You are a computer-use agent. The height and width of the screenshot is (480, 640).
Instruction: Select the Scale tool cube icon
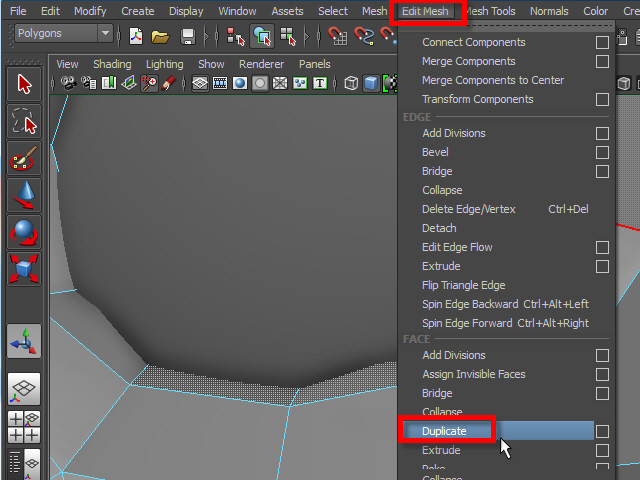tap(24, 269)
